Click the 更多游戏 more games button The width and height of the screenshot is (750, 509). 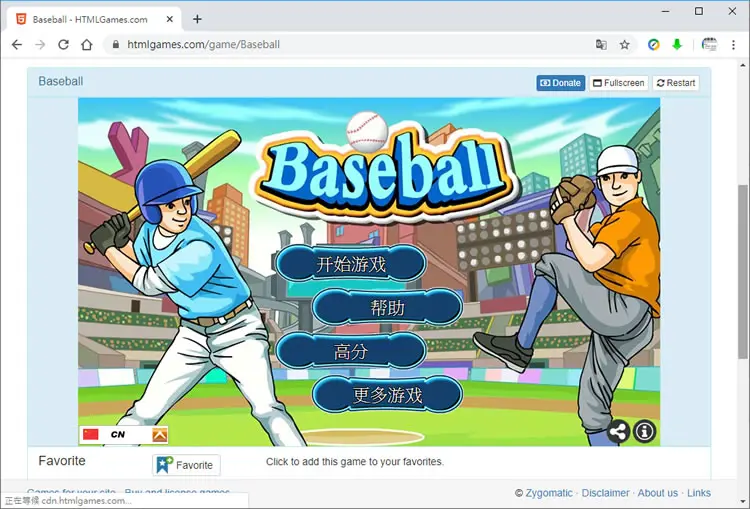[x=387, y=395]
